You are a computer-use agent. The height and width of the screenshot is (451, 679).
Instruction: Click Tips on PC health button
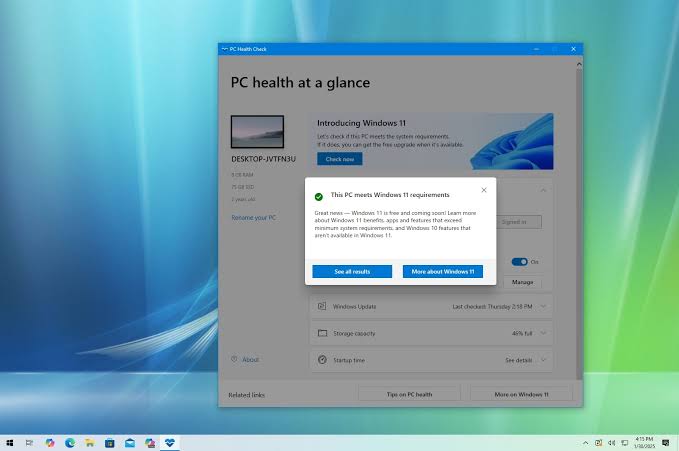point(409,394)
